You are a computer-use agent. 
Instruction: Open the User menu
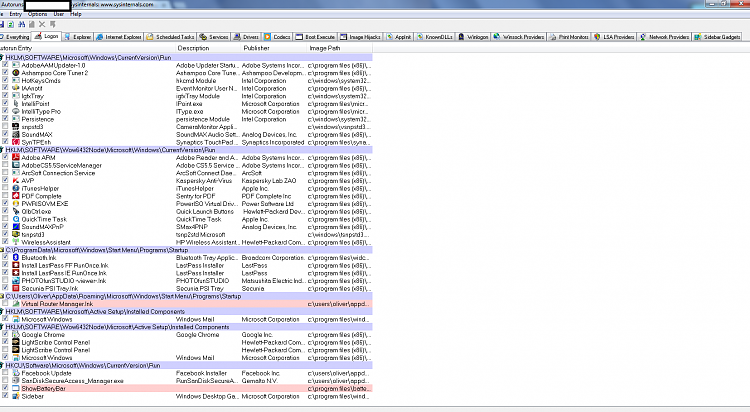tap(59, 14)
